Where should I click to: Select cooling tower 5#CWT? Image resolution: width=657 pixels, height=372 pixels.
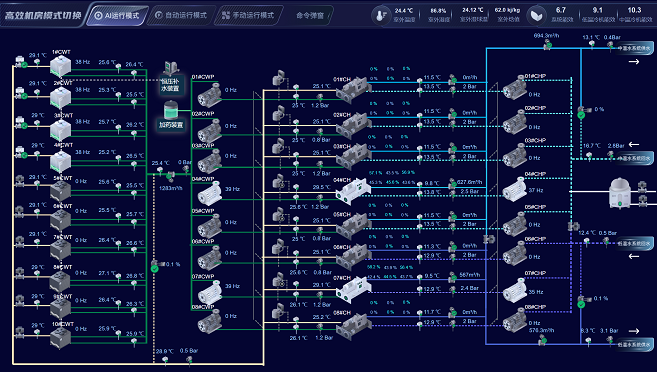60,191
